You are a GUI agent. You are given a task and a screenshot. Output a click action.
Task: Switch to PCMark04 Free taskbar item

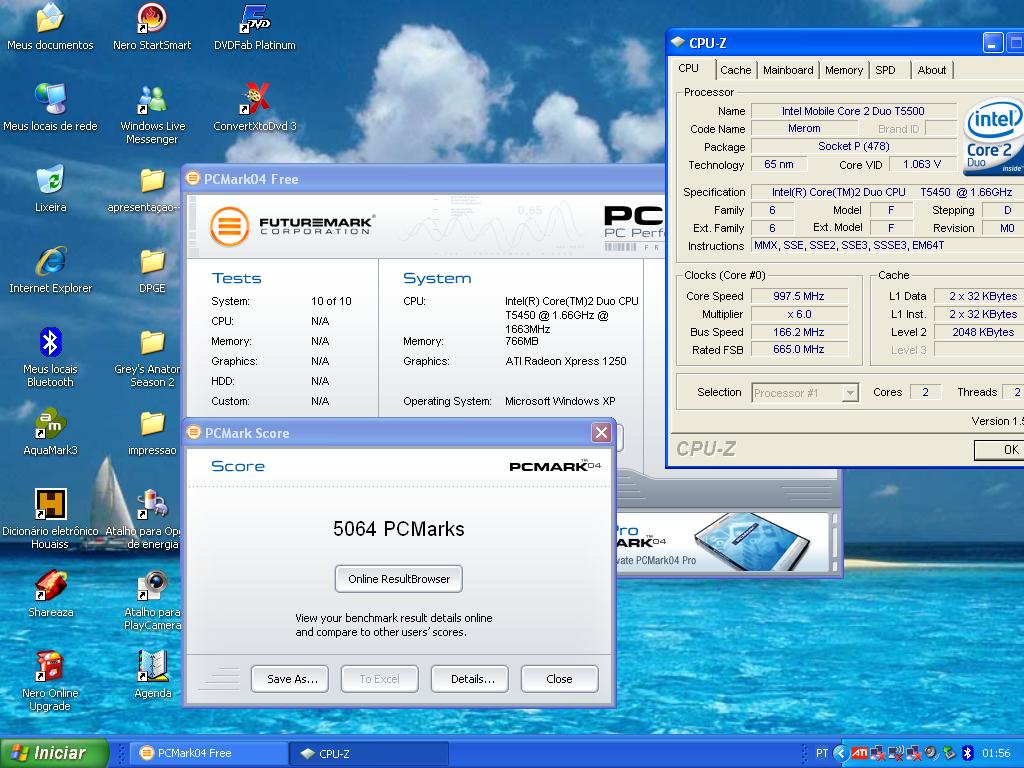tap(208, 753)
